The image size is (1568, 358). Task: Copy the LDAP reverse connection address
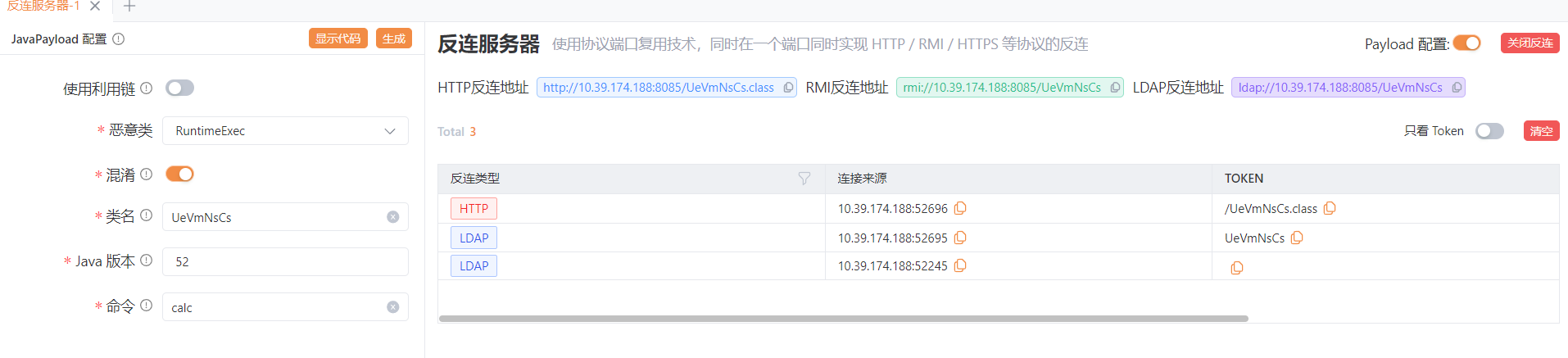point(1457,88)
